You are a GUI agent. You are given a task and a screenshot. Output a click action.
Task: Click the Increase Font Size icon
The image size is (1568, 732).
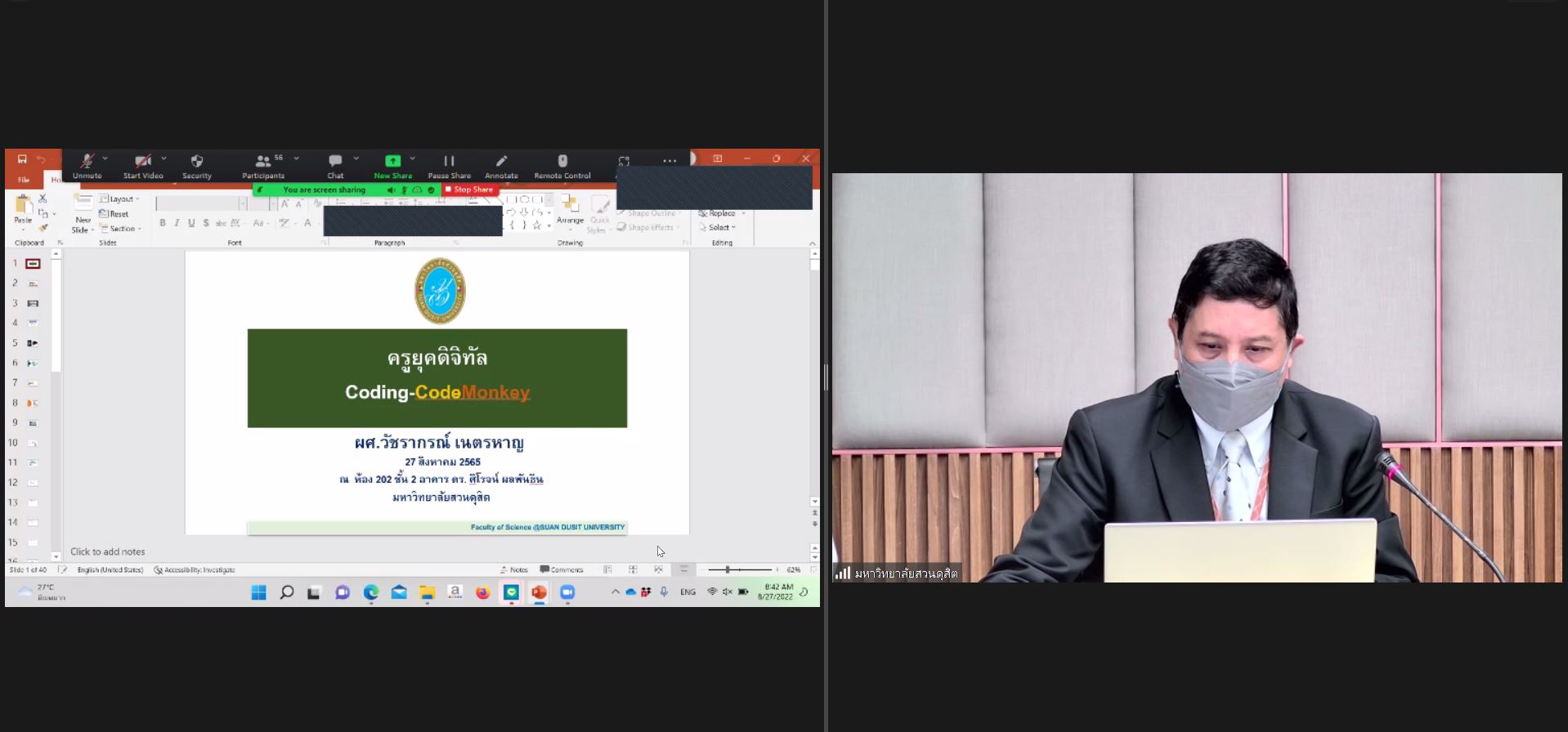284,203
